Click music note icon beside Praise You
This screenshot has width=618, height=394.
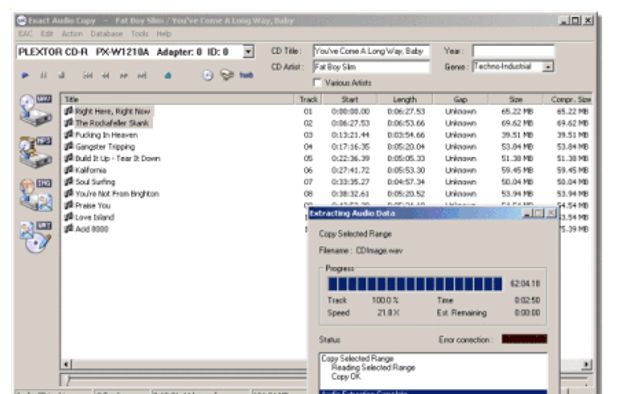69,205
